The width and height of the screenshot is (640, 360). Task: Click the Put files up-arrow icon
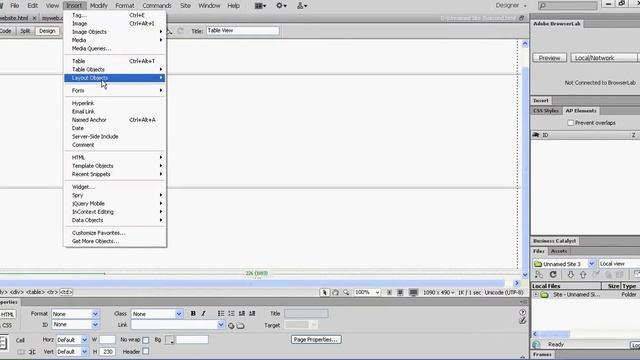click(x=583, y=275)
